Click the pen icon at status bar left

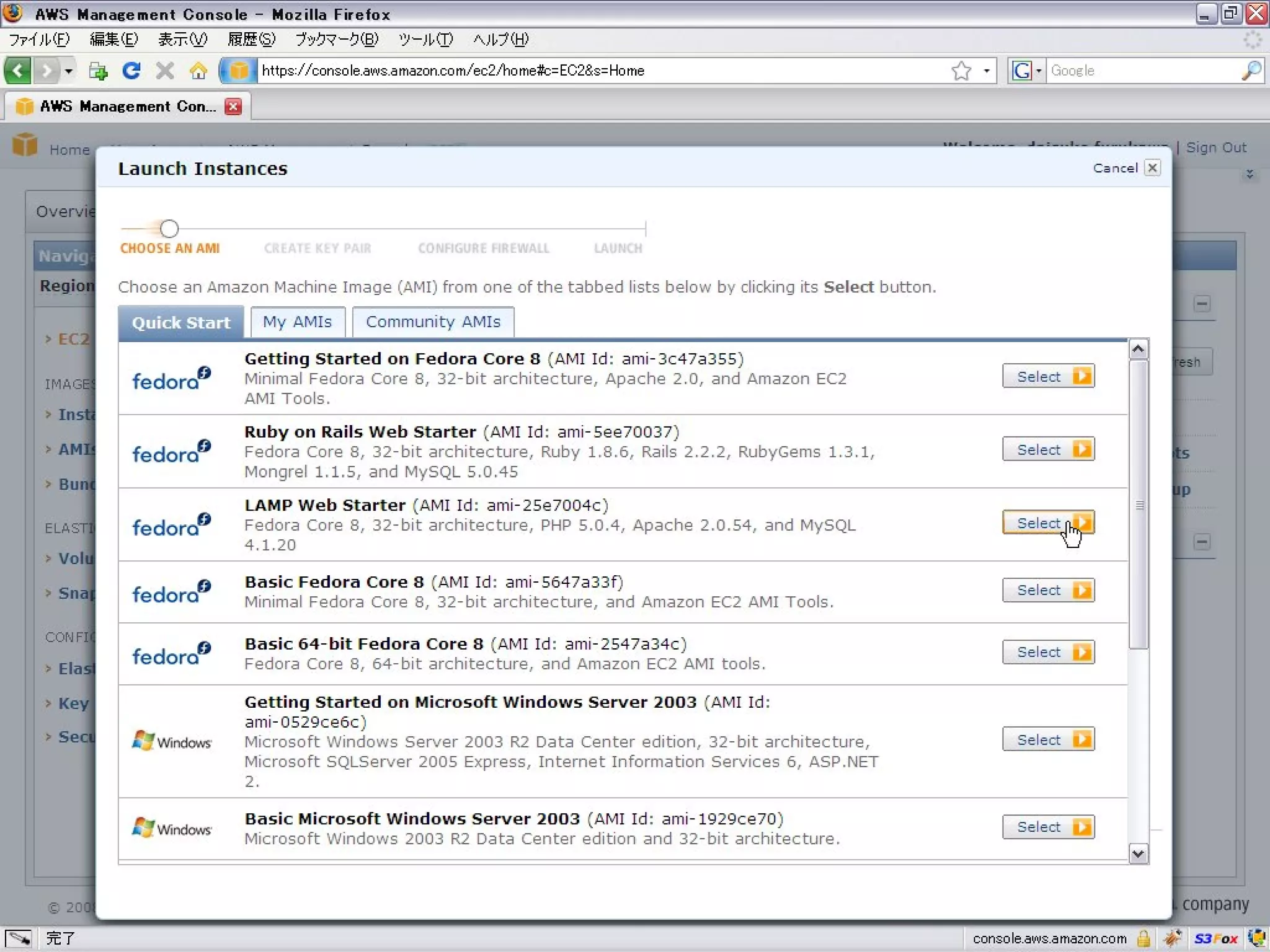[18, 938]
